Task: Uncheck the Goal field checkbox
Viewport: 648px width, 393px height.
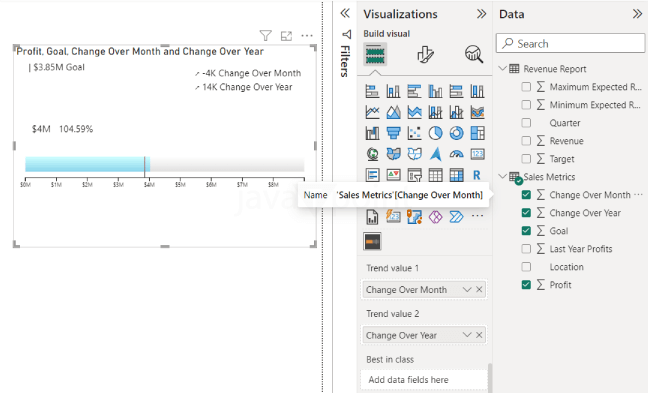Action: click(x=526, y=231)
